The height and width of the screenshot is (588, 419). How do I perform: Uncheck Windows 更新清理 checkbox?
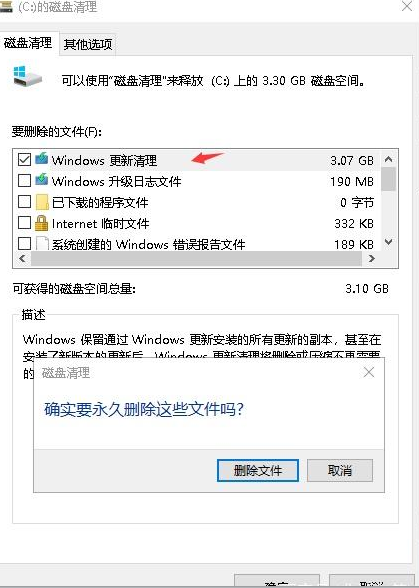(x=24, y=160)
